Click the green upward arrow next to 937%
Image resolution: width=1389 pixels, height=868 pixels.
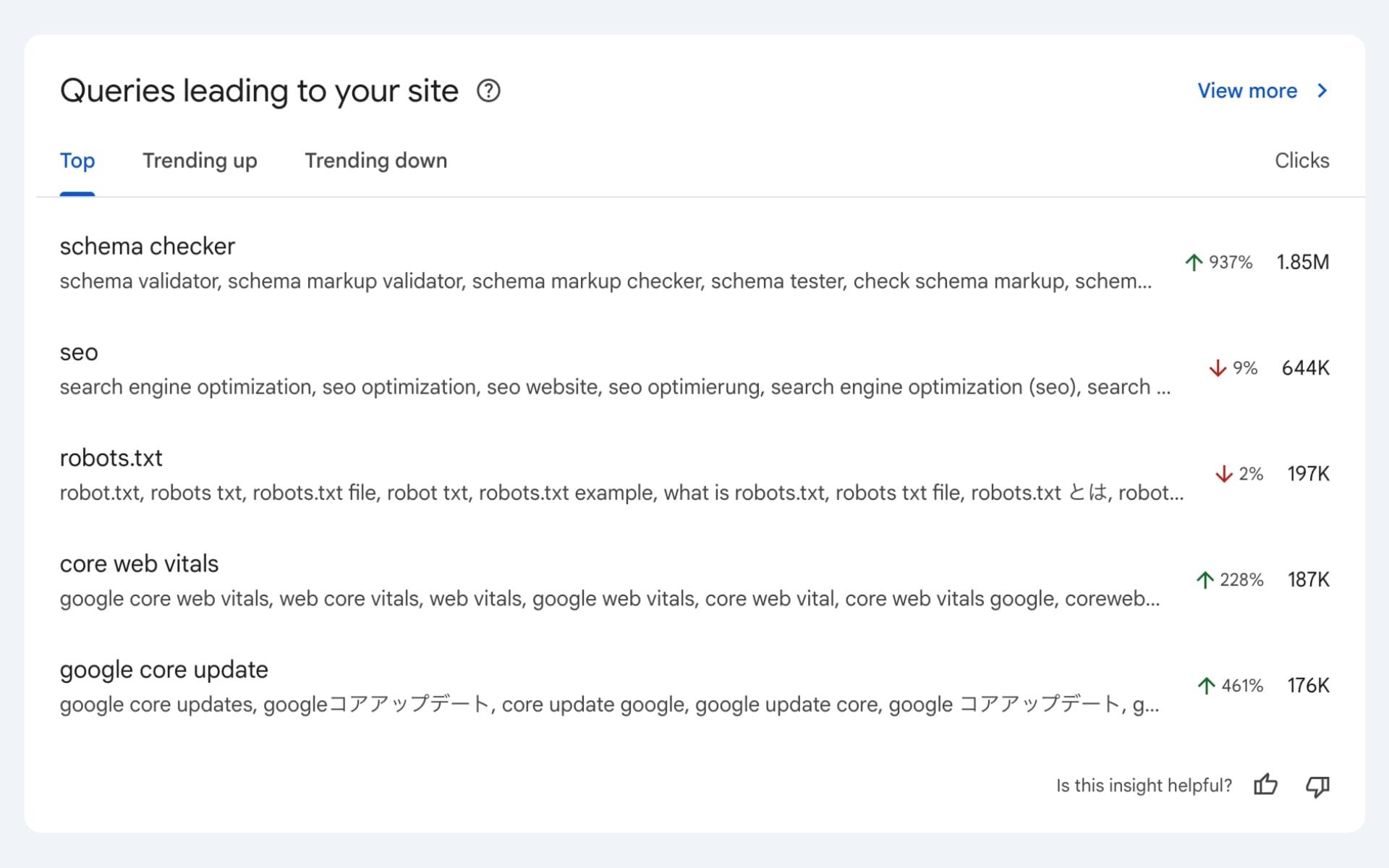coord(1193,262)
